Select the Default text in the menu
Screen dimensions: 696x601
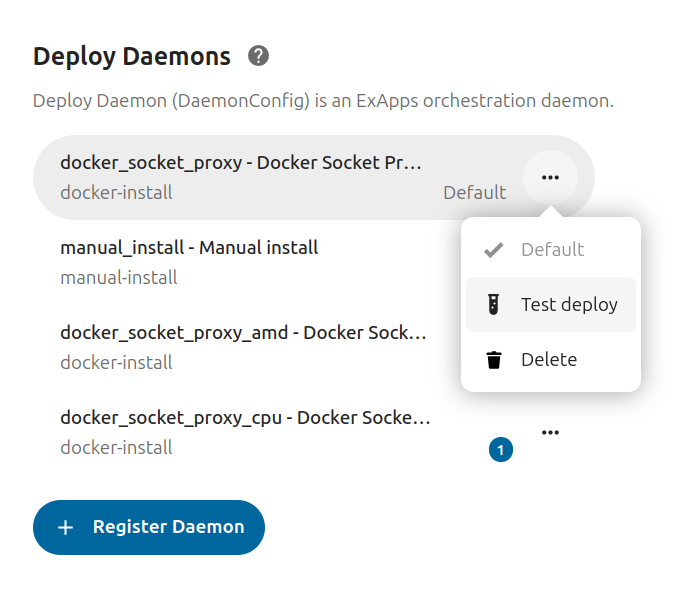pyautogui.click(x=552, y=250)
